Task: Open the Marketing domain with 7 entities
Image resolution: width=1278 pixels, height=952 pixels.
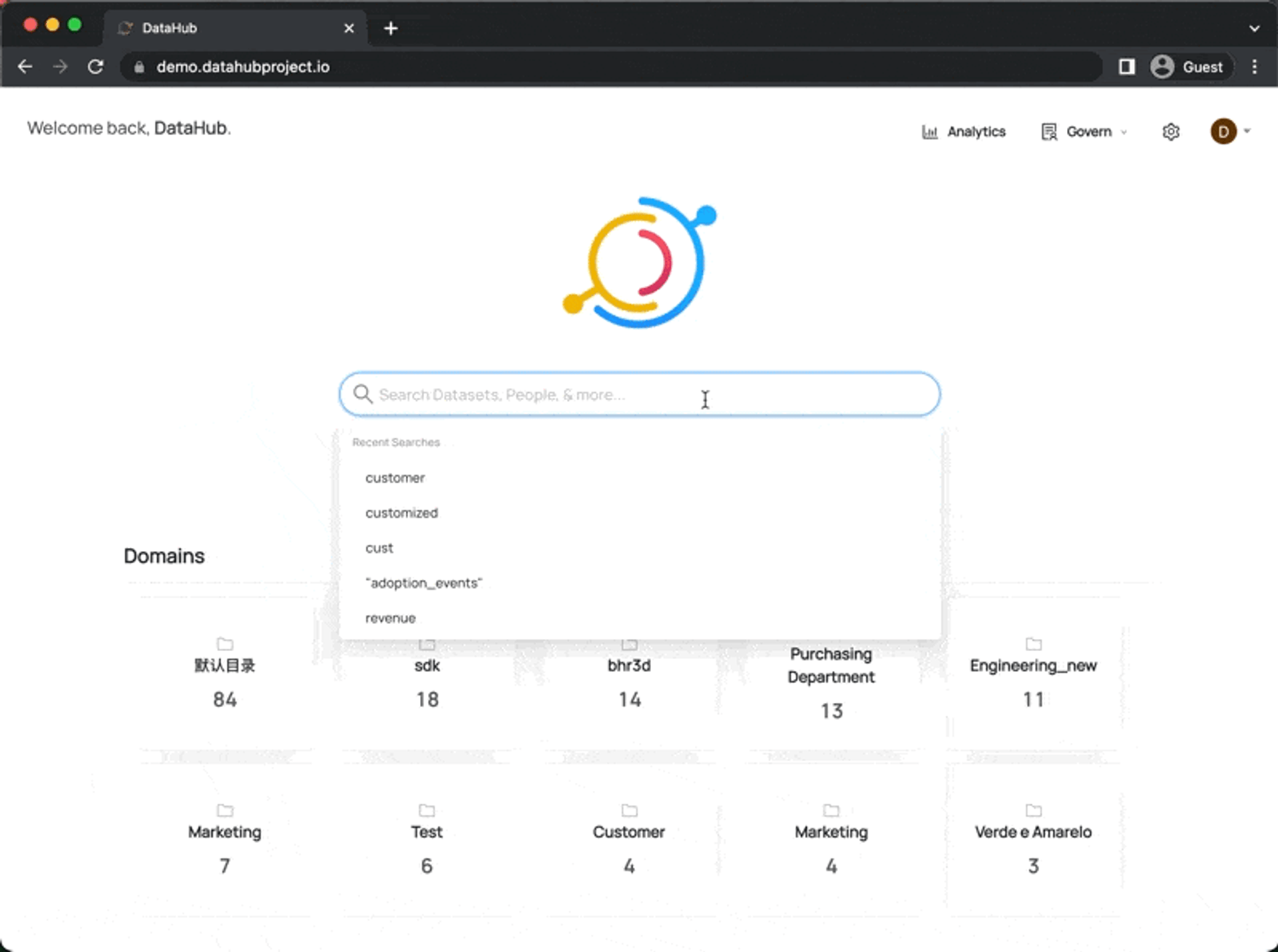Action: (x=225, y=840)
